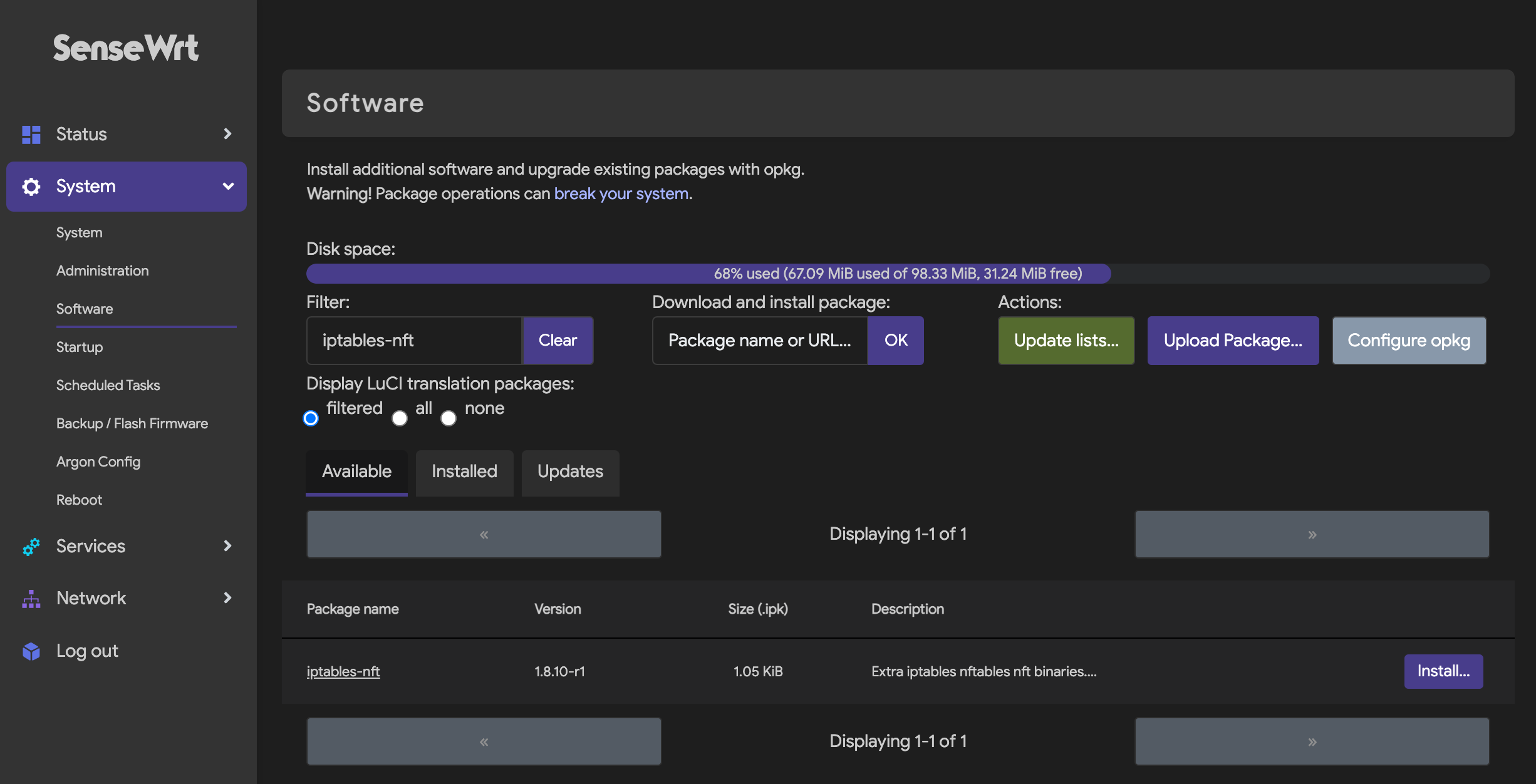Click the Network menu icon in sidebar
This screenshot has height=784, width=1536.
pos(30,598)
